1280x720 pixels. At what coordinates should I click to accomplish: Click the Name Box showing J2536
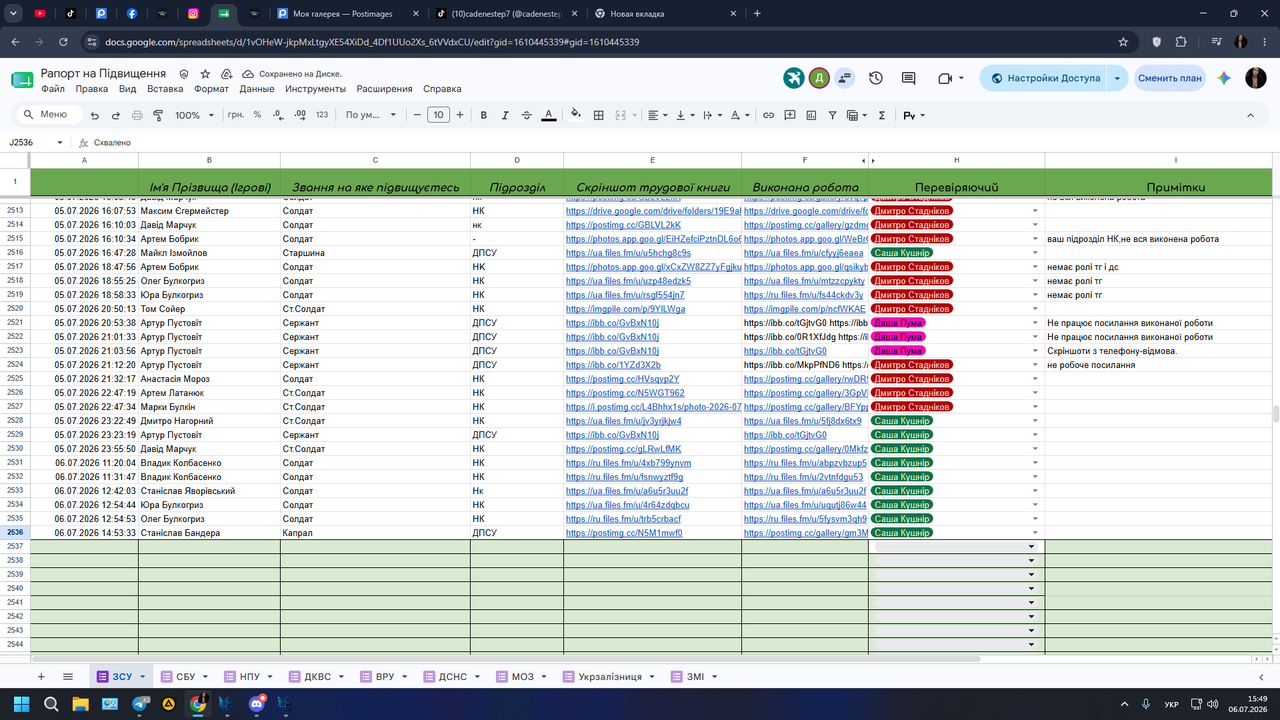pyautogui.click(x=36, y=143)
